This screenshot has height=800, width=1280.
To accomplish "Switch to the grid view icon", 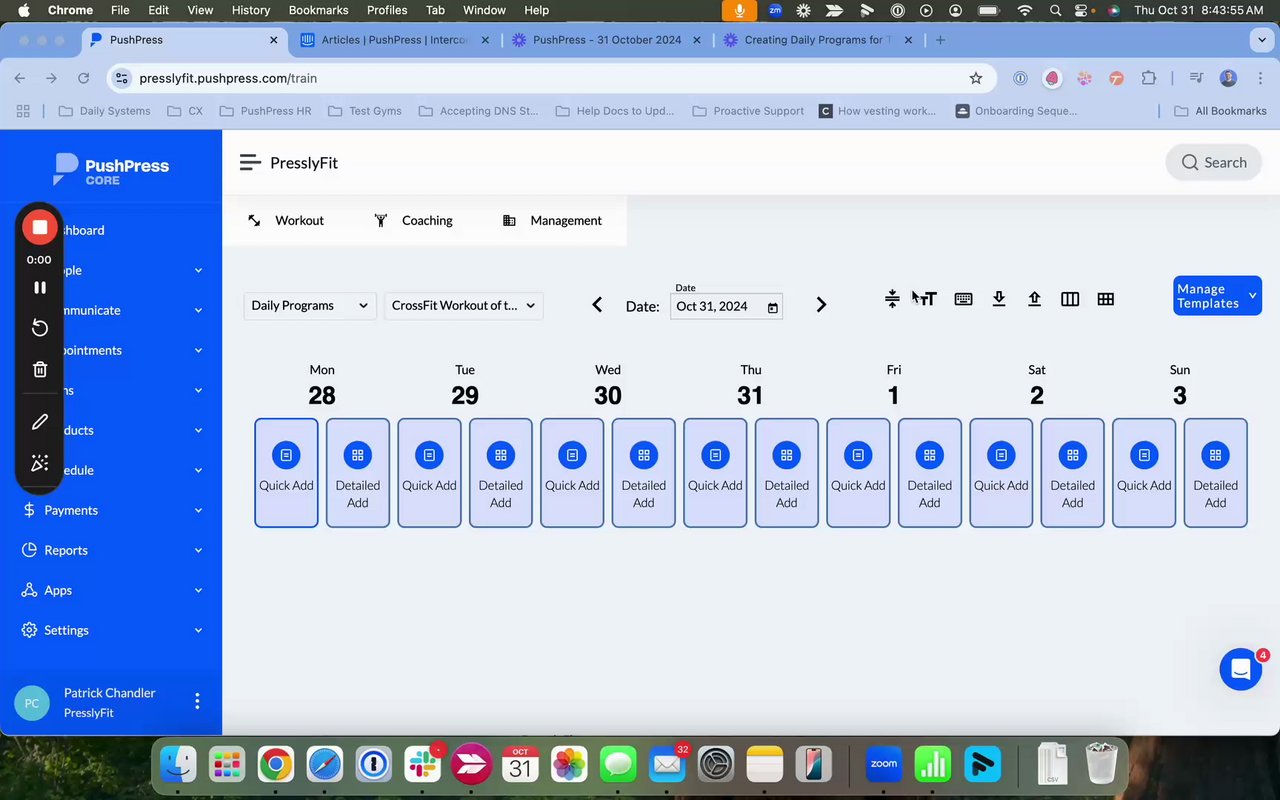I will [1105, 299].
